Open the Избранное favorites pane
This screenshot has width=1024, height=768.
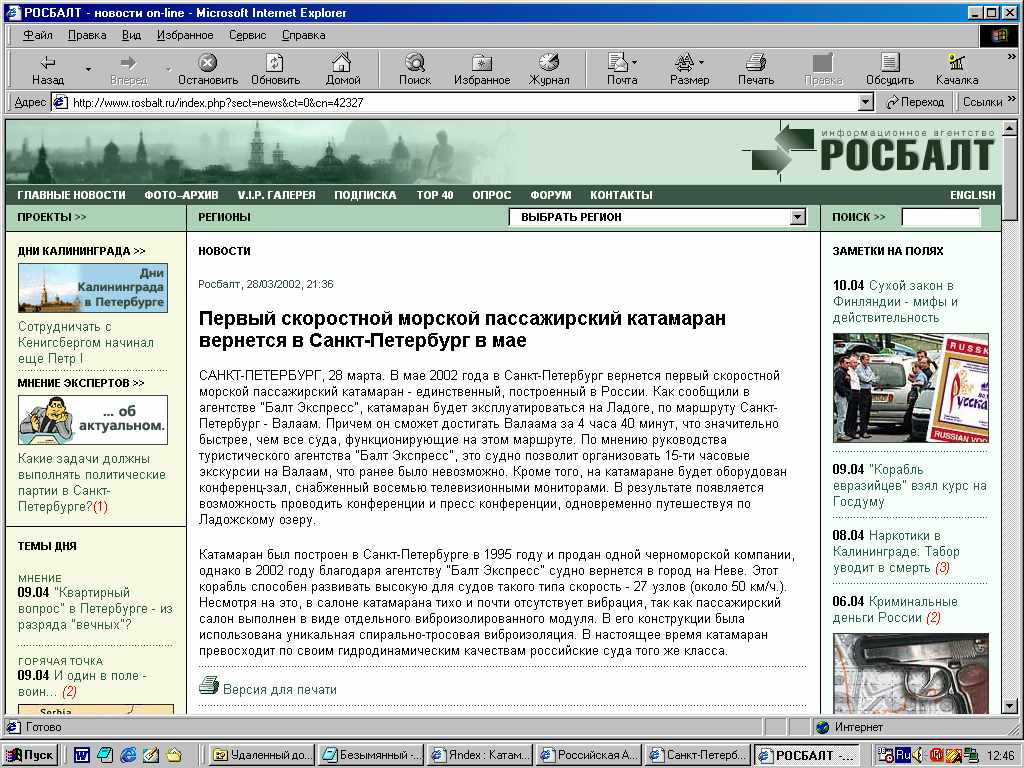(482, 70)
